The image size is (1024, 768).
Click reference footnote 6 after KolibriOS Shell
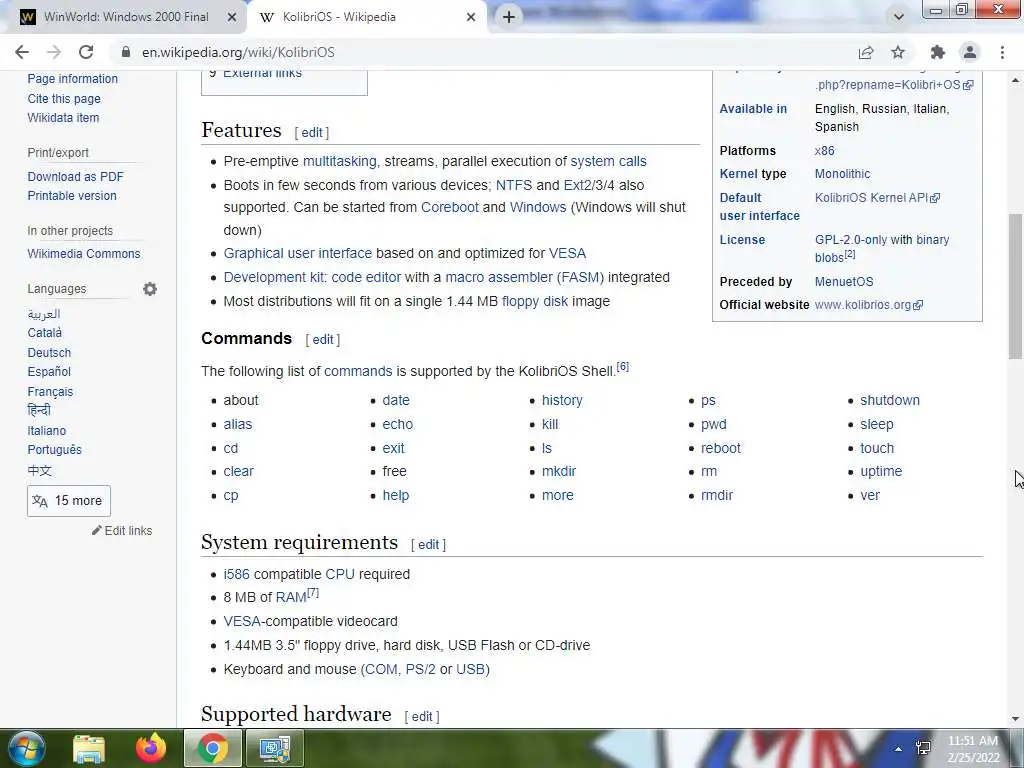[x=623, y=367]
